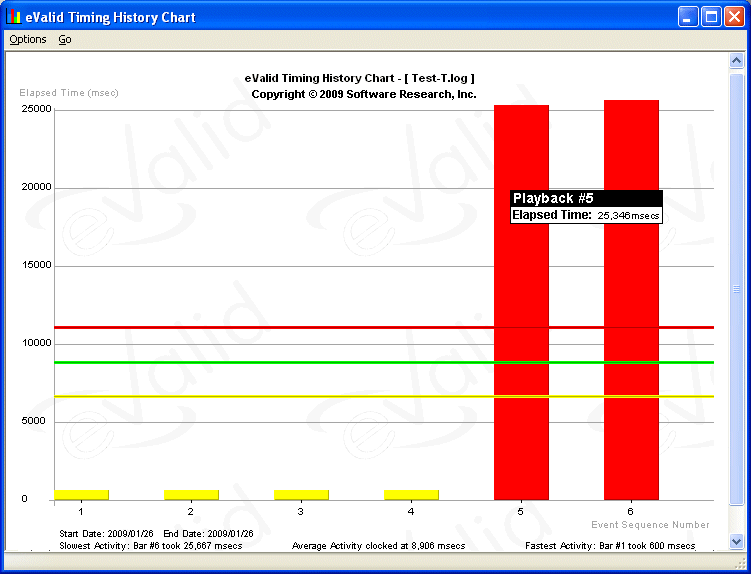This screenshot has width=751, height=574.
Task: Minimize the Timing History Chart window
Action: (x=688, y=17)
